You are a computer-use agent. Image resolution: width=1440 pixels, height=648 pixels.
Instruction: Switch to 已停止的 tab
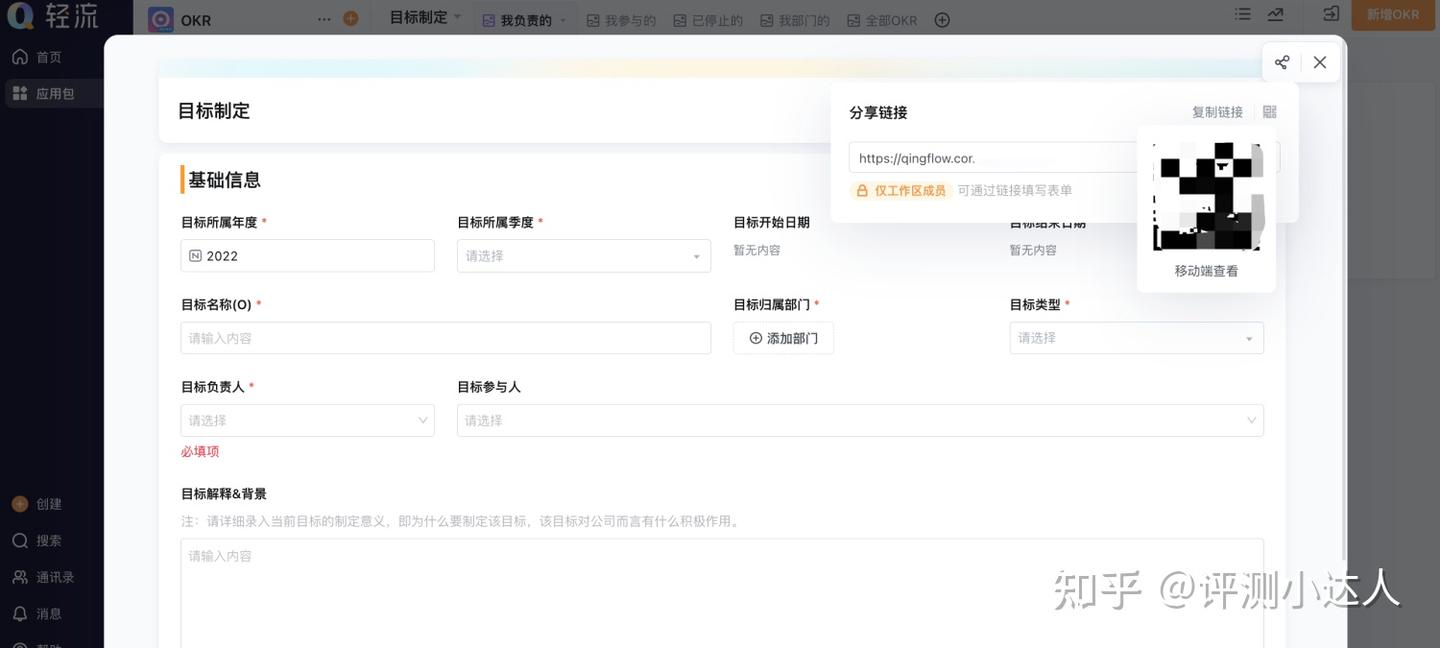click(x=708, y=20)
